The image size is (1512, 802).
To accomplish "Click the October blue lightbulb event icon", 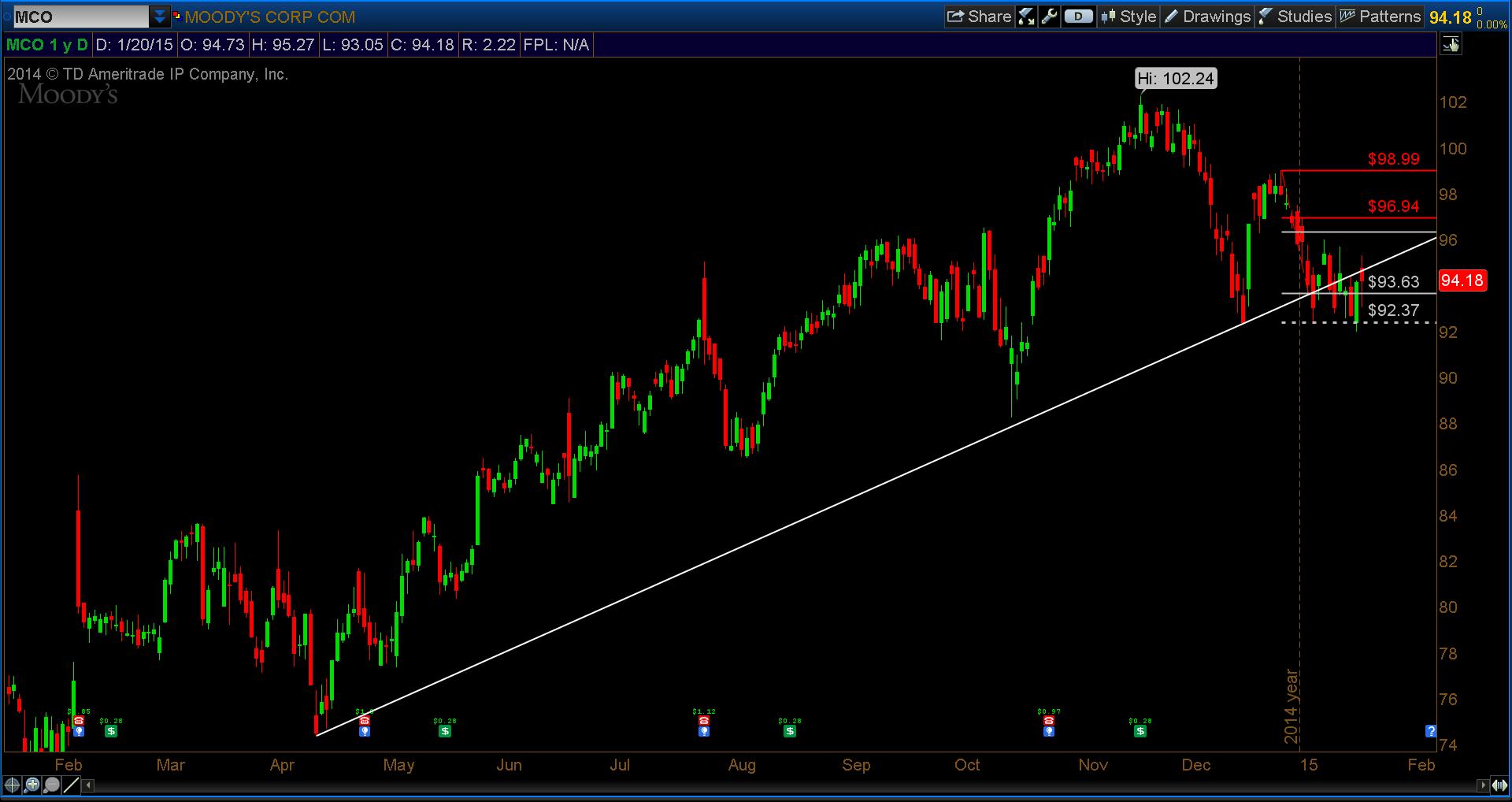I will 1049,731.
